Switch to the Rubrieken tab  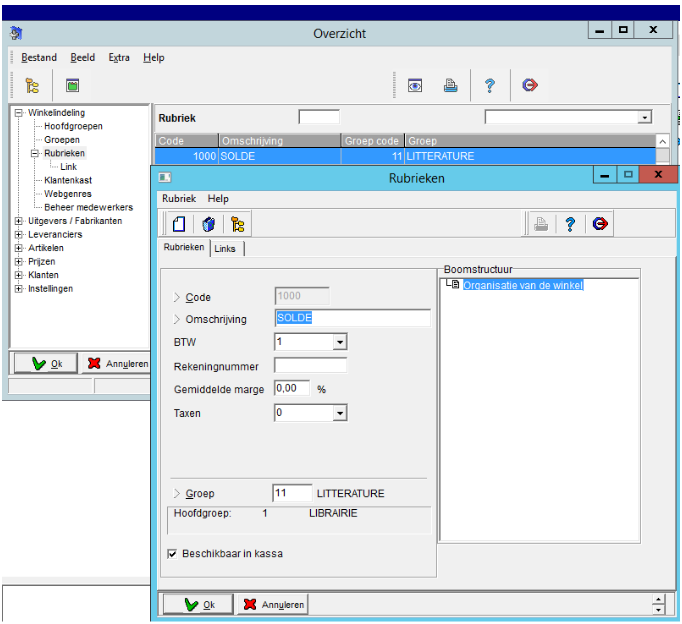[x=184, y=247]
